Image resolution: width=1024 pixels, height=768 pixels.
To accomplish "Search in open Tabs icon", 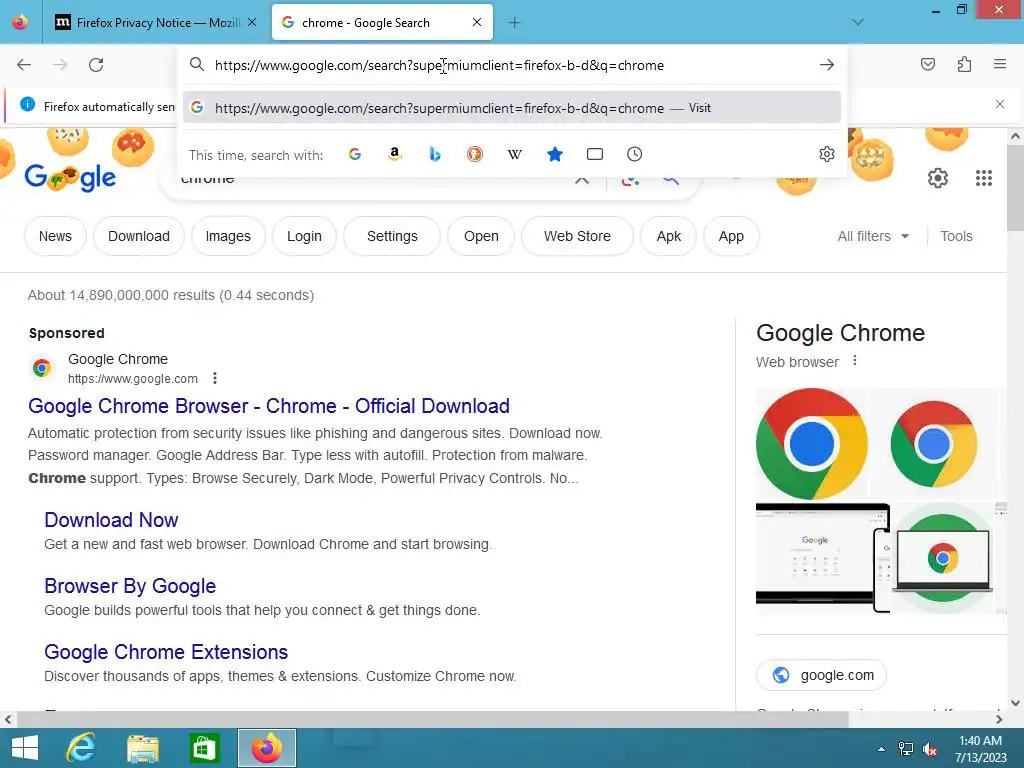I will [594, 154].
